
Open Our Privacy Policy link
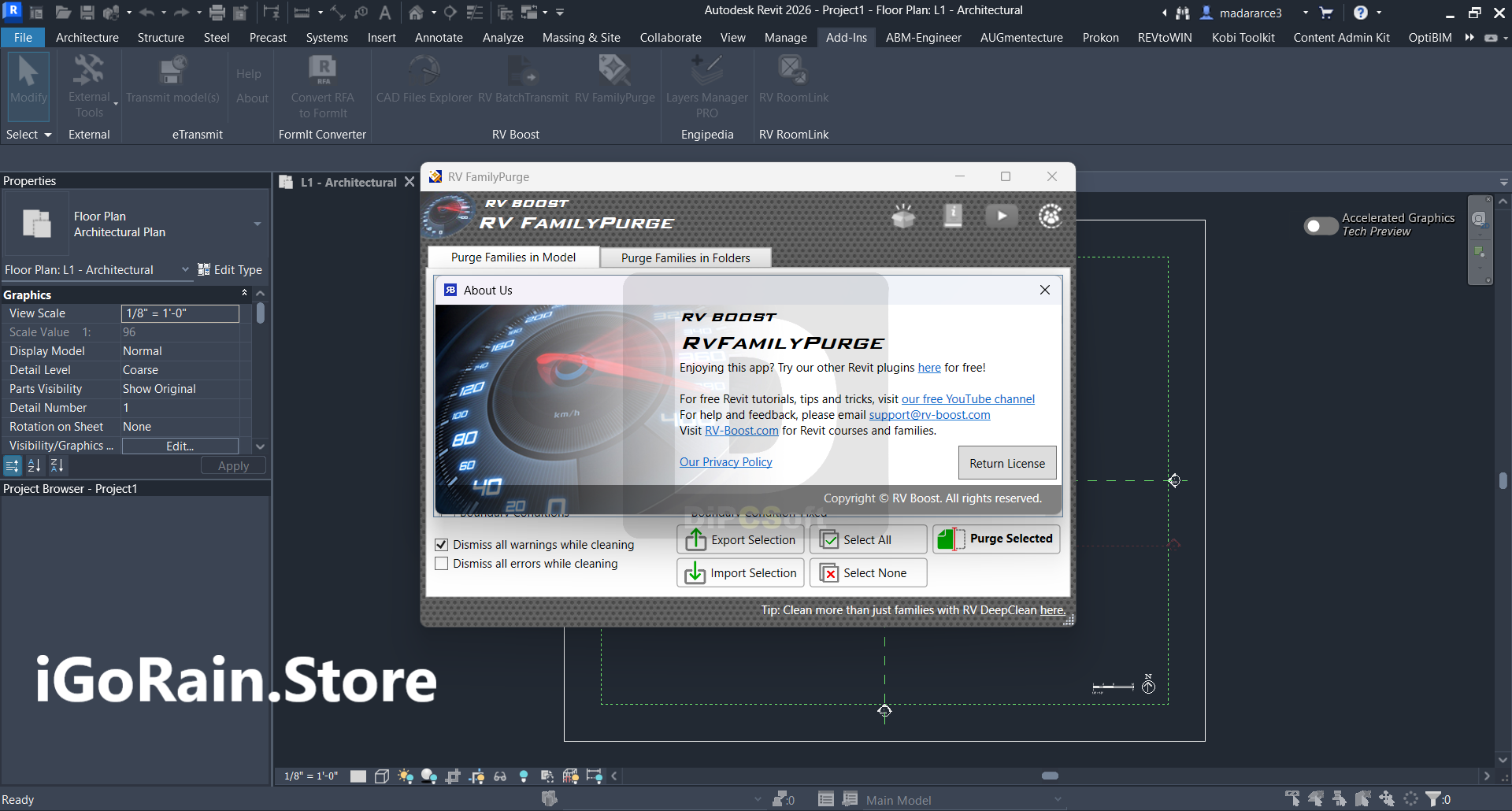tap(725, 462)
